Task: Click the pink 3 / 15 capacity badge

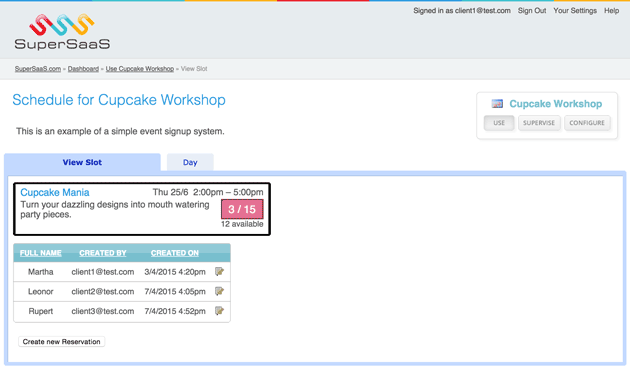Action: pyautogui.click(x=242, y=209)
